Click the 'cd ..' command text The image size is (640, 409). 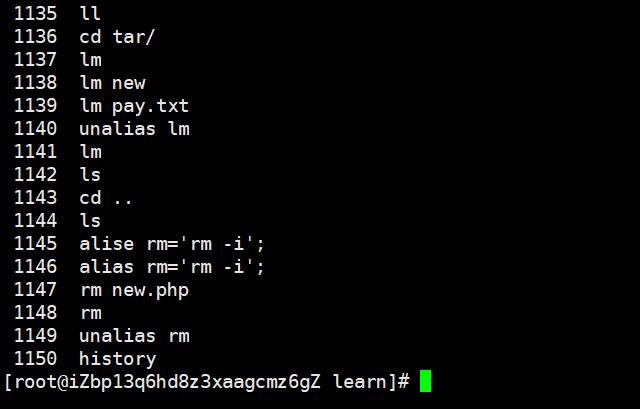(x=106, y=198)
